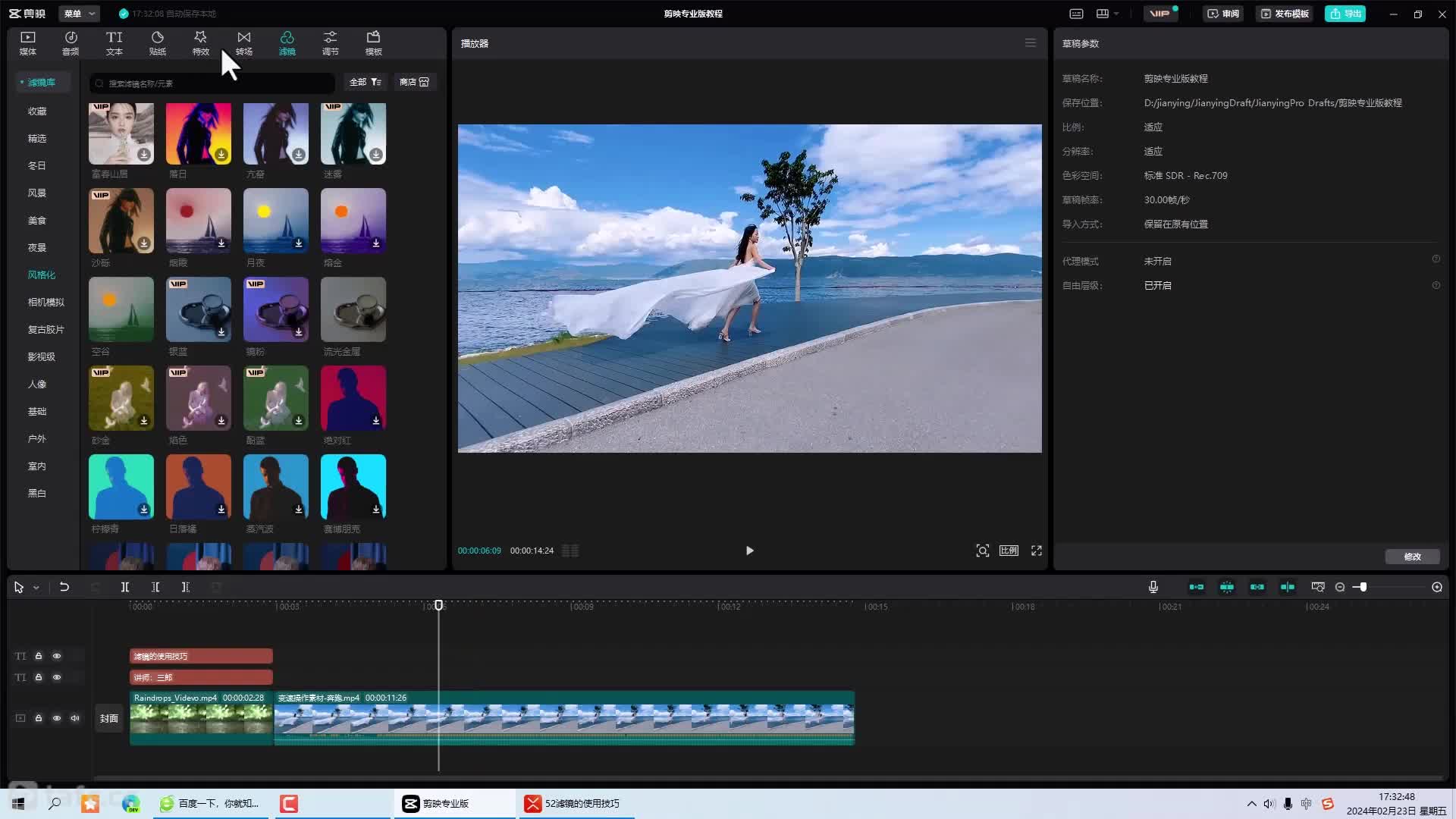1456x819 pixels.
Task: Click the VIP badge in title bar
Action: (x=1159, y=14)
